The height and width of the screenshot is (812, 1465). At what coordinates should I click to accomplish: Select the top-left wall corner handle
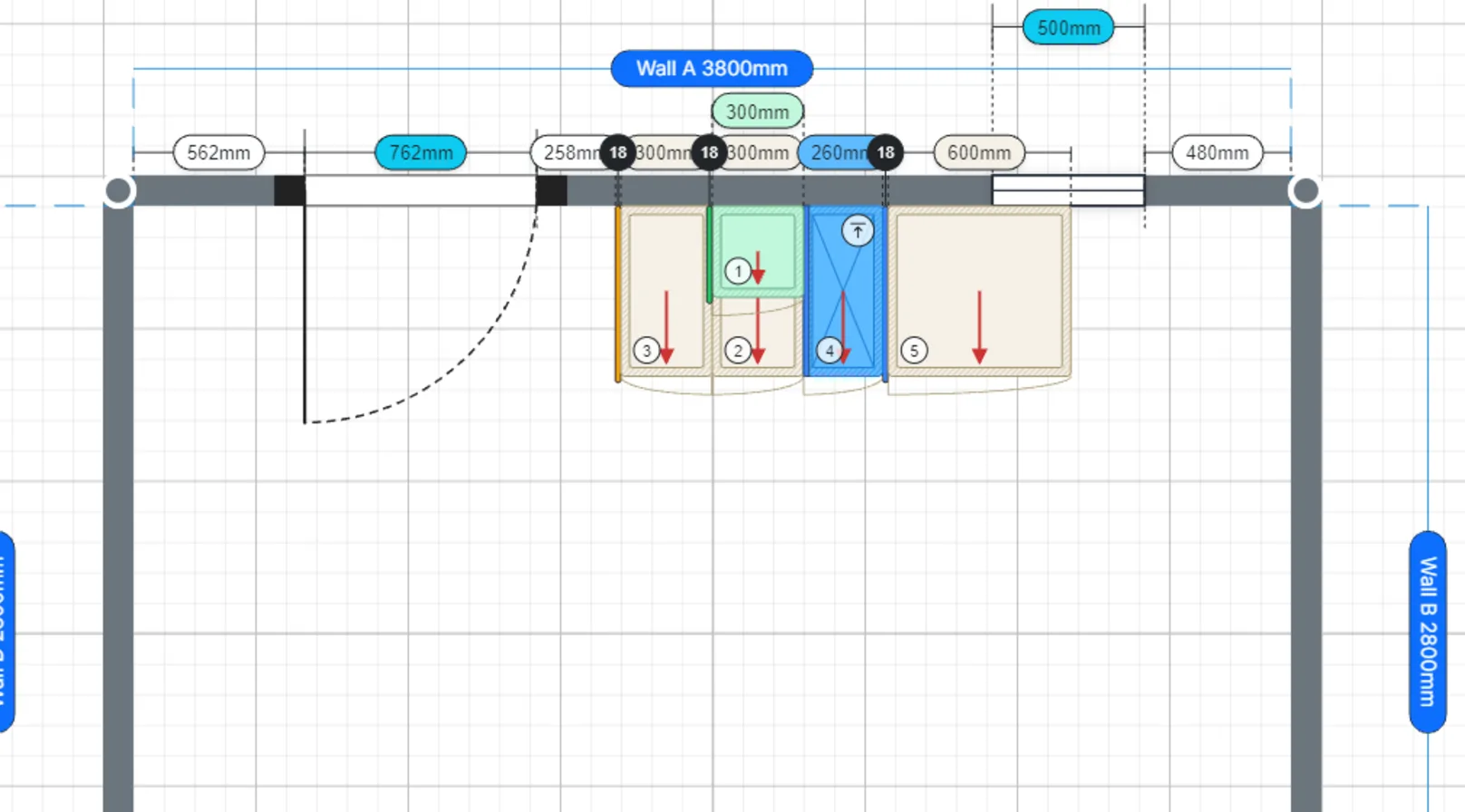[119, 191]
